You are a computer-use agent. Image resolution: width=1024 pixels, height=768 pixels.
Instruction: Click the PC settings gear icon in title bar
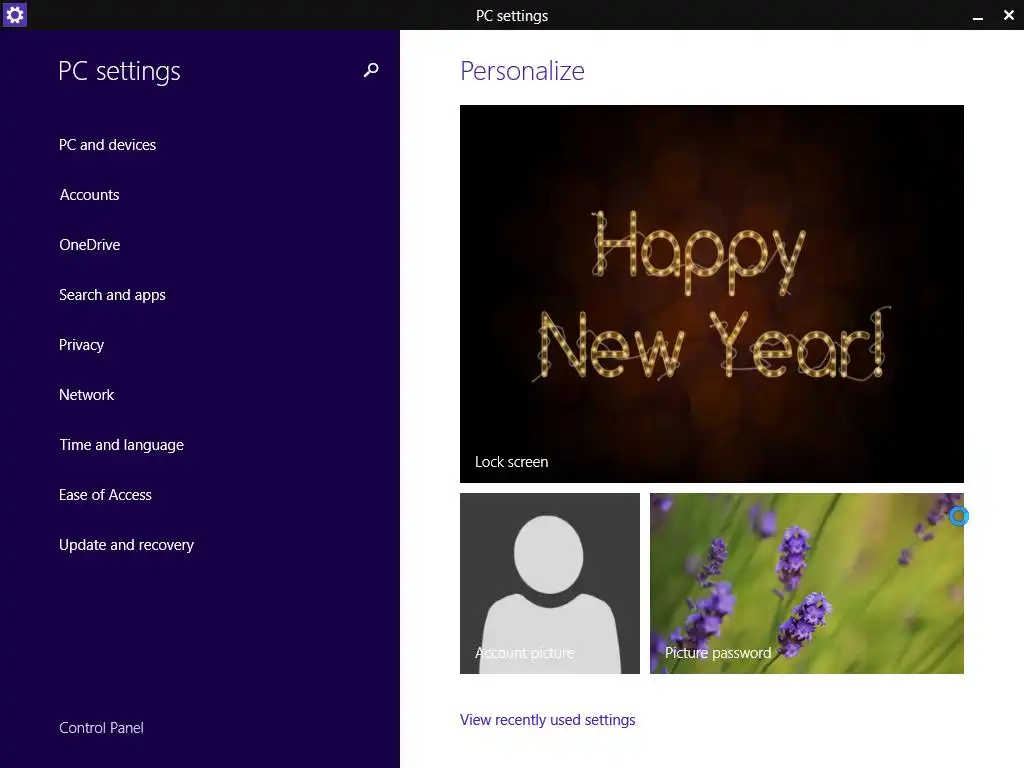14,14
